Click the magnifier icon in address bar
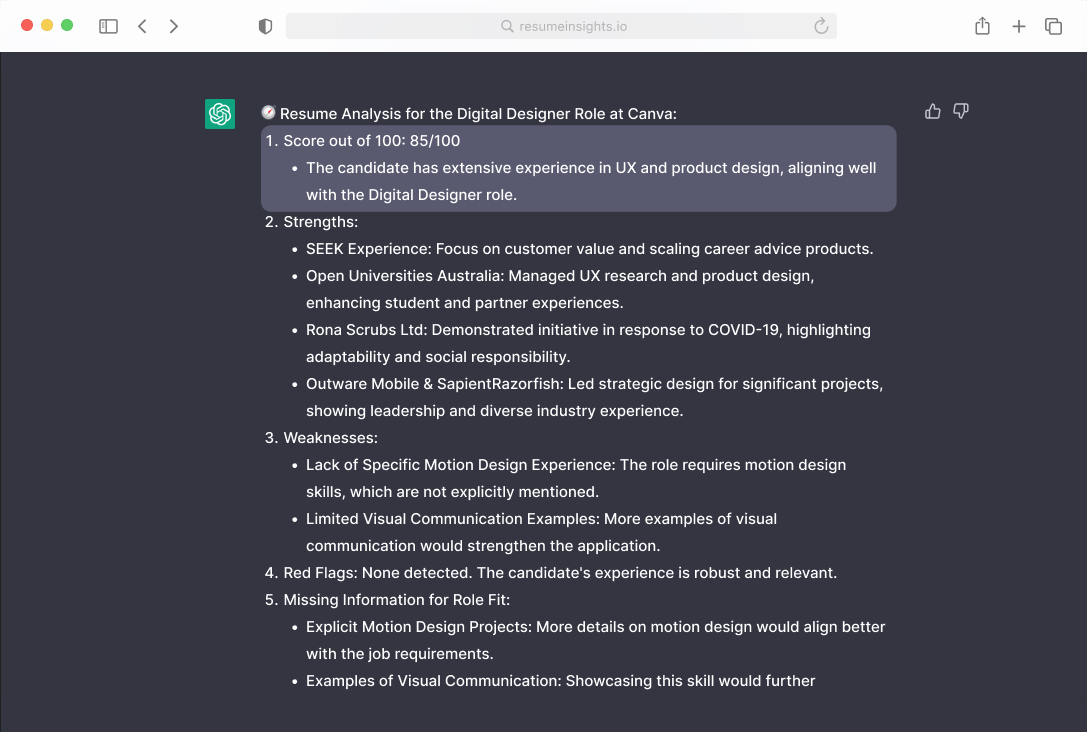Screen dimensions: 1087x732 coord(507,27)
